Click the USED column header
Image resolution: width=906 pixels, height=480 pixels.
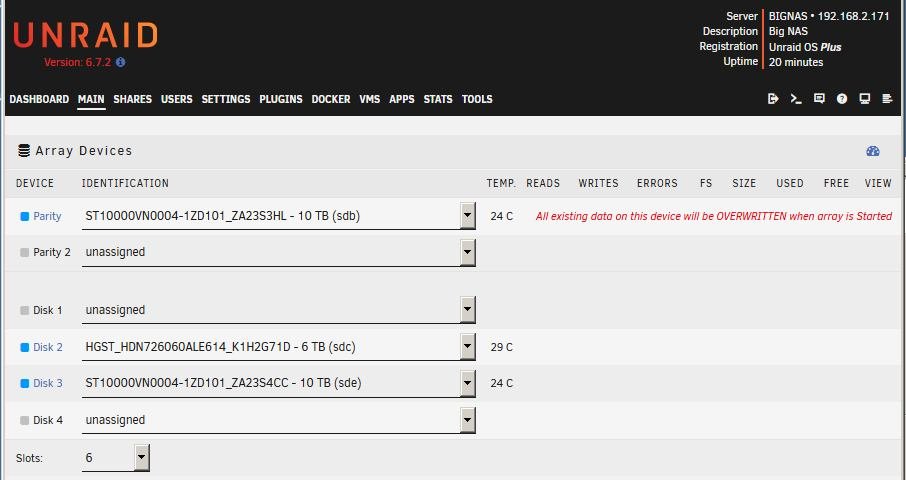[790, 183]
